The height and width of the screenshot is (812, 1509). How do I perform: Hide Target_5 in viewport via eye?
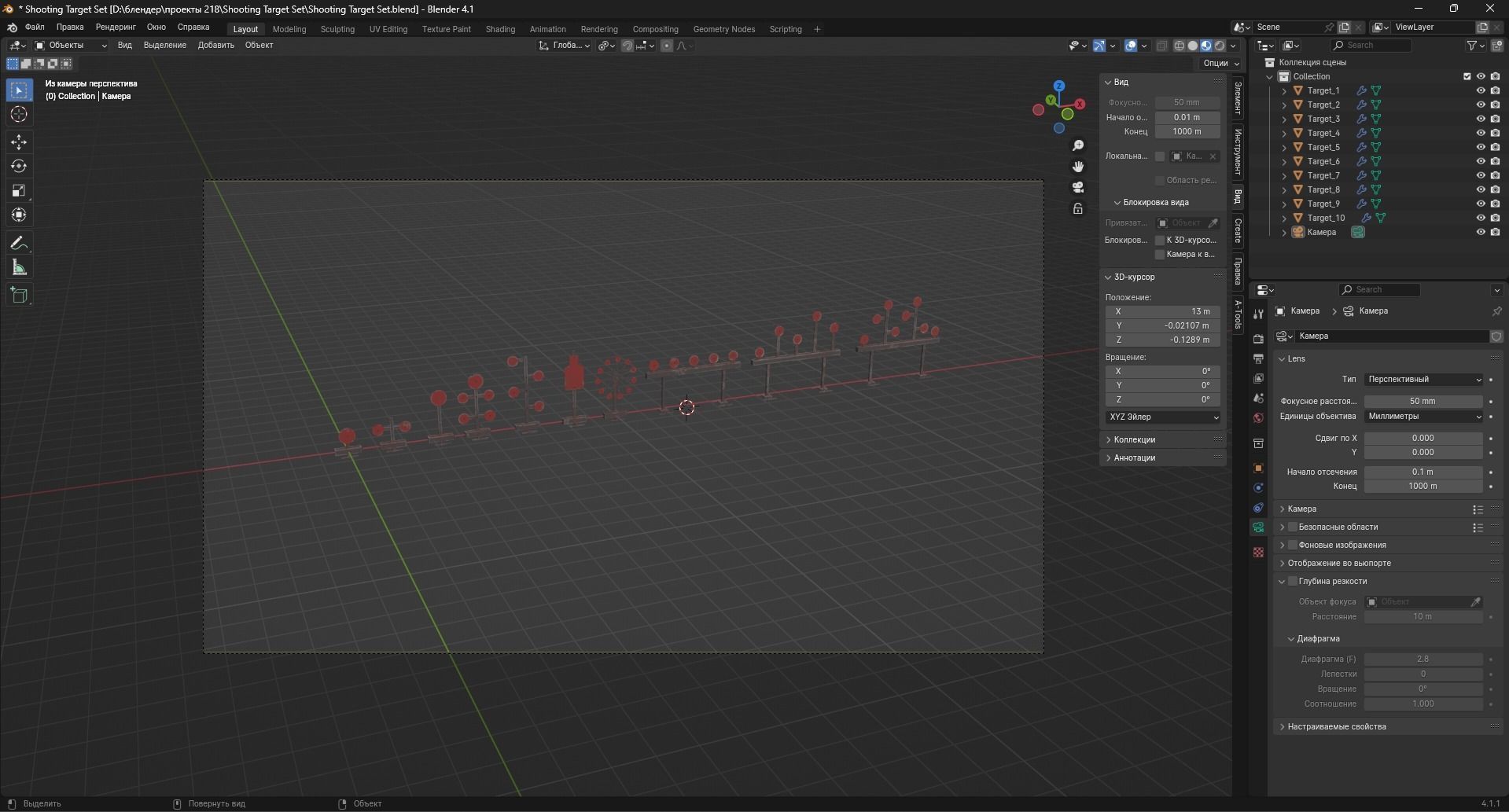tap(1481, 148)
